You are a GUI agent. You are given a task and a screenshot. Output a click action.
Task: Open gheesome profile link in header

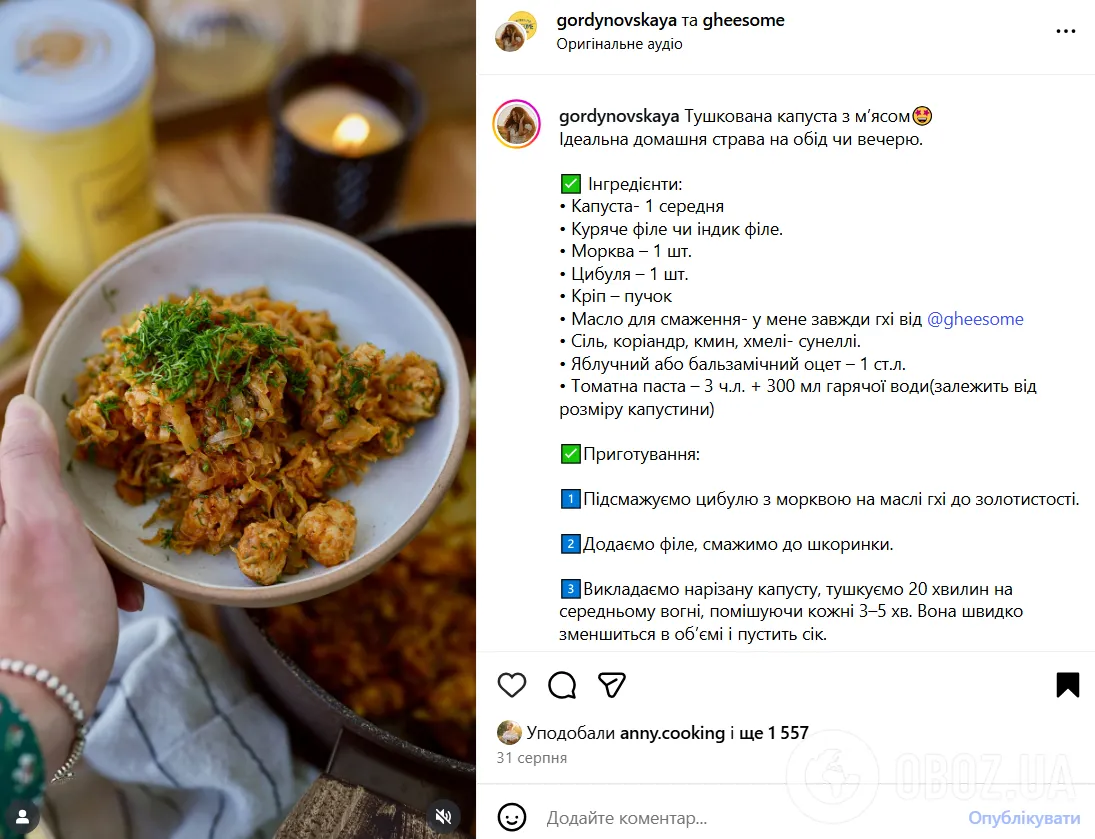click(x=743, y=20)
